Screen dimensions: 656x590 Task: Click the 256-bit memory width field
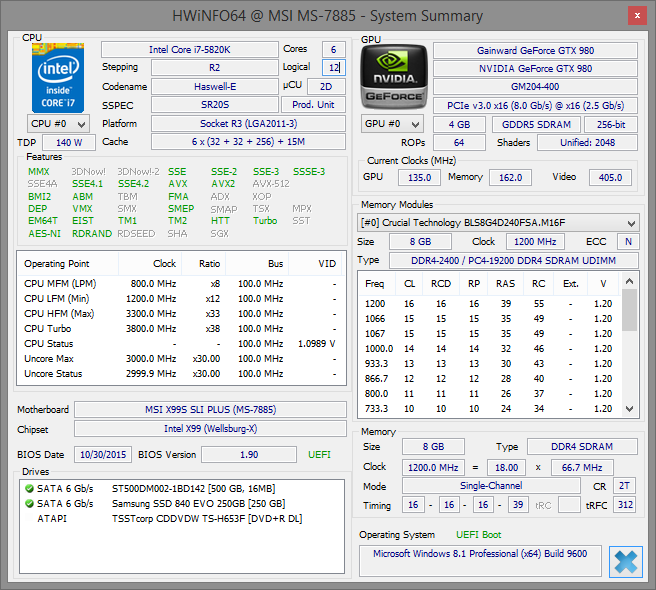611,124
